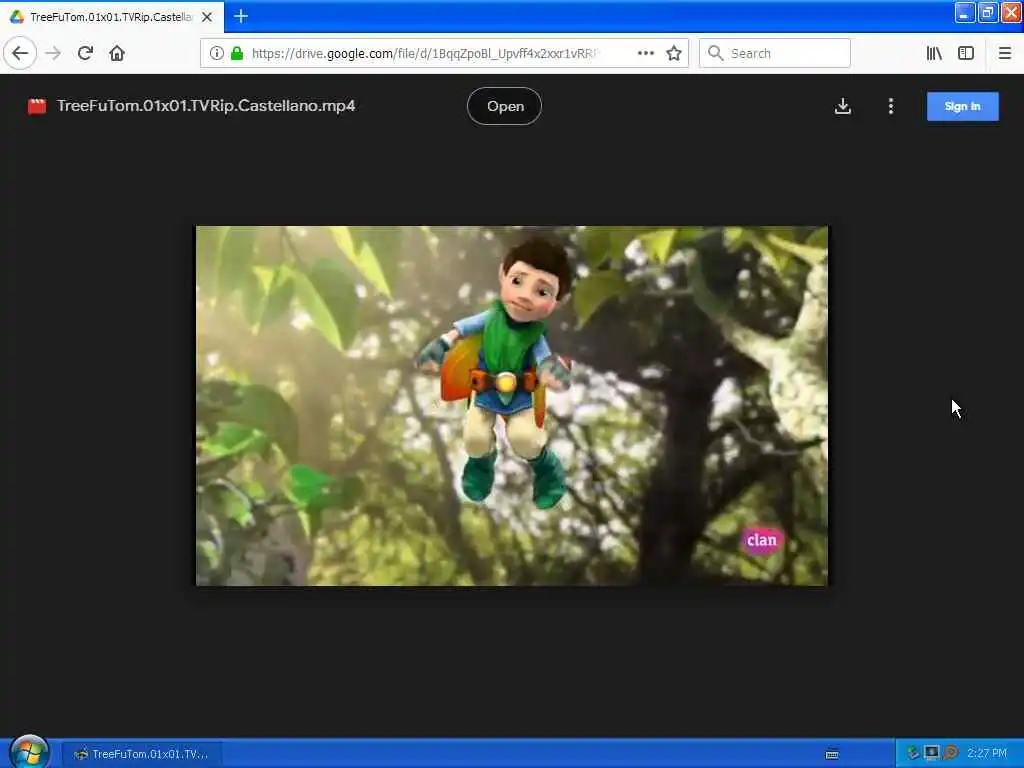1024x768 pixels.
Task: Open the Windows Start menu
Action: 29,751
